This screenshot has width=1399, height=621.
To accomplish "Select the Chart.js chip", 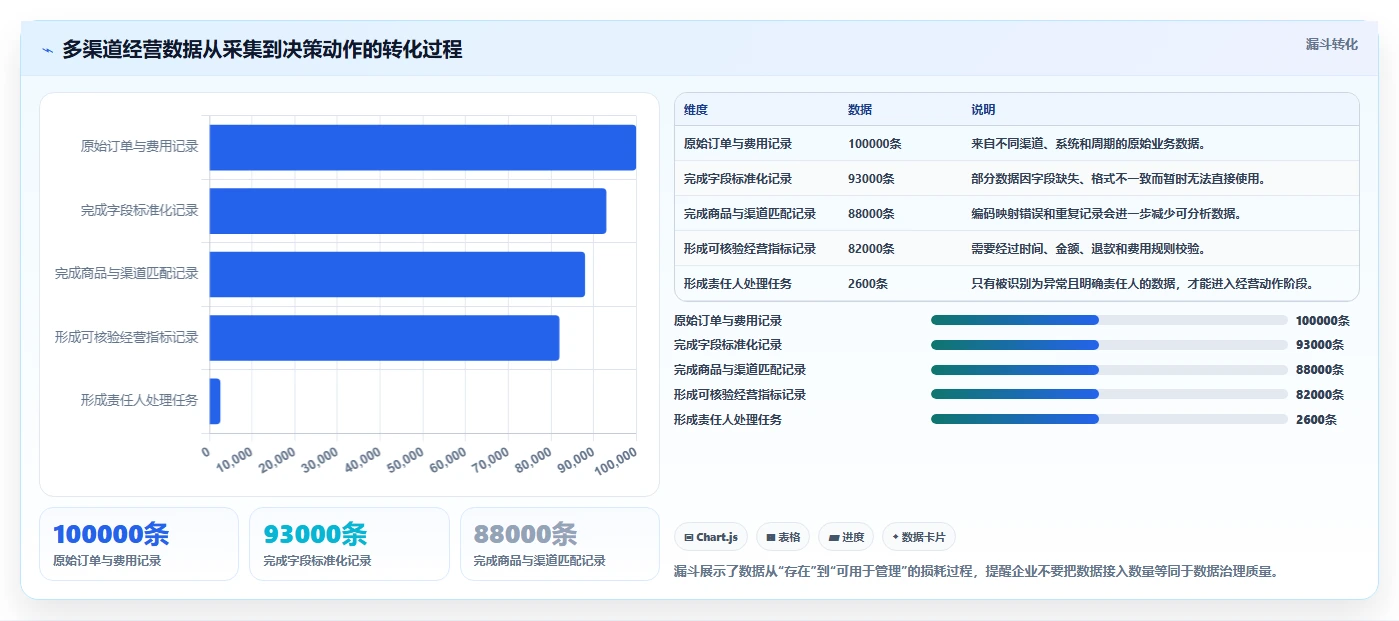I will click(x=711, y=537).
